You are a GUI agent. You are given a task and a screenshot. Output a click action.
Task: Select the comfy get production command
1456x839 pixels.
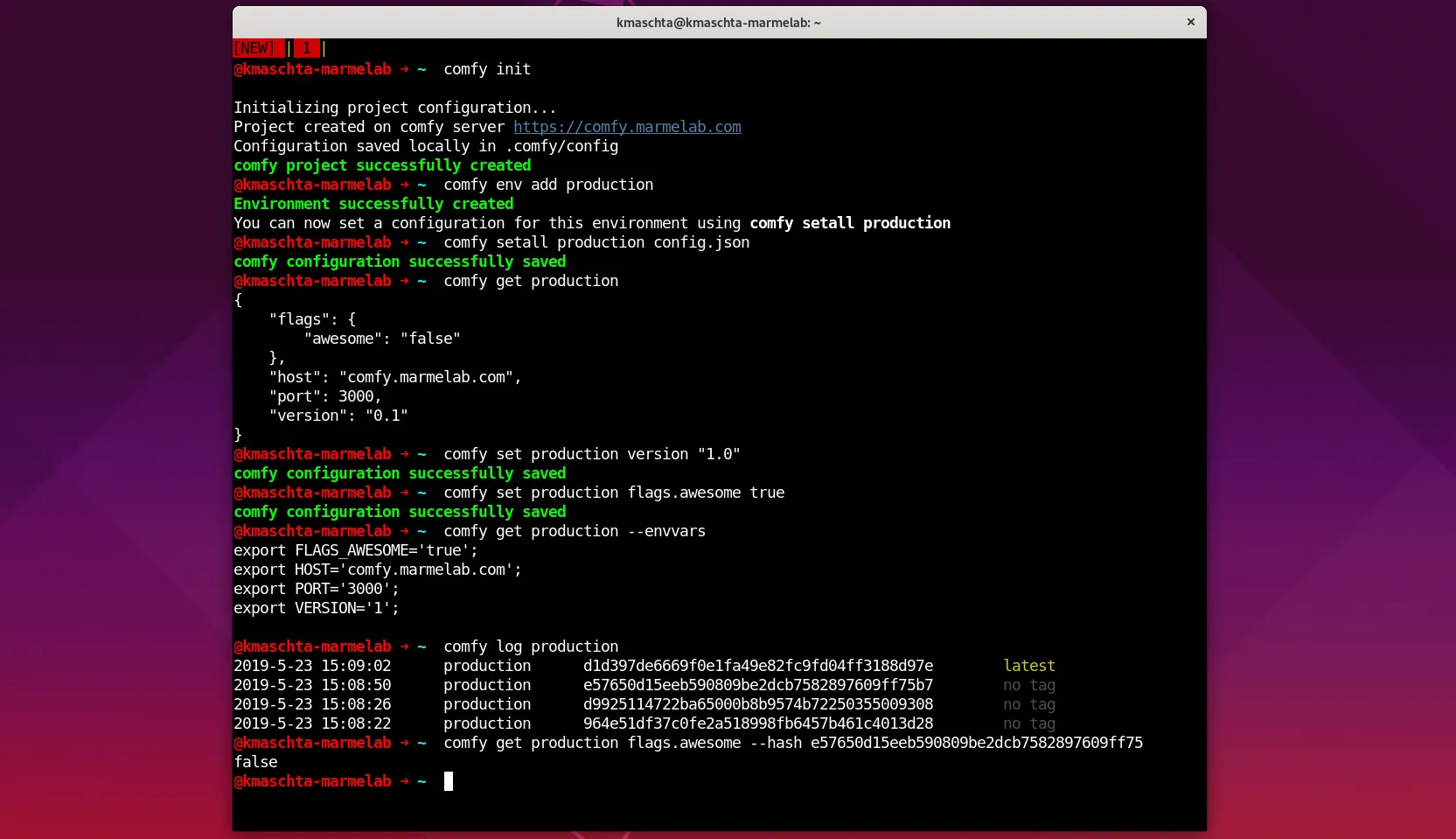(x=530, y=281)
